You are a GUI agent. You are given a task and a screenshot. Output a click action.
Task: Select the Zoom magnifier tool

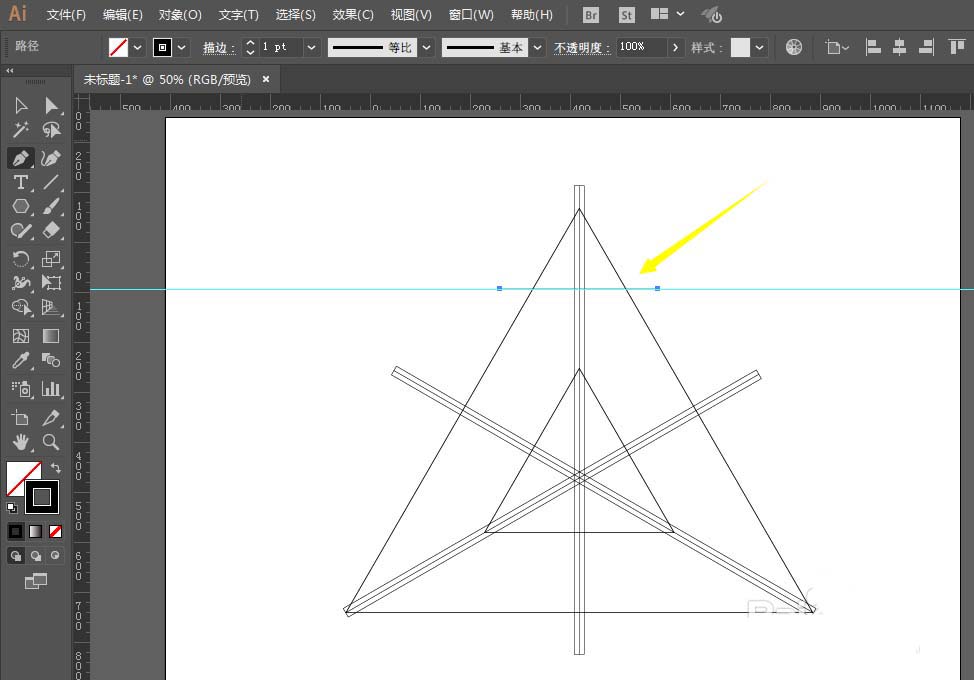(51, 442)
